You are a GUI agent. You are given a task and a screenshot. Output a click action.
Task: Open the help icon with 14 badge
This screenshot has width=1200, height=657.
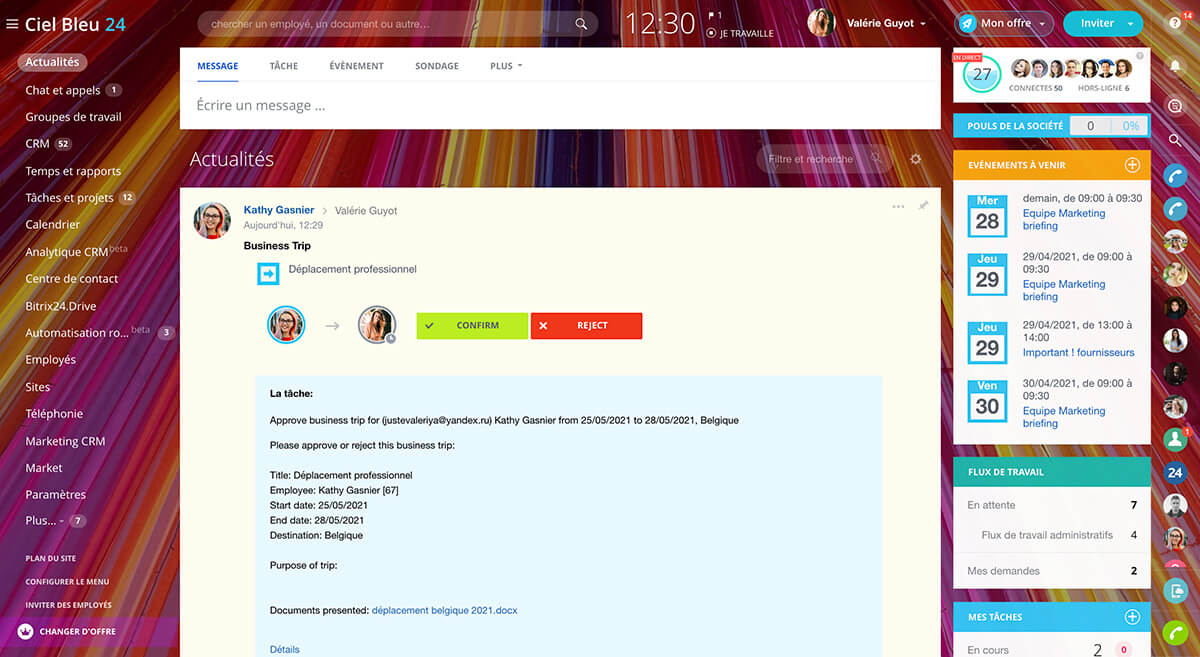(1175, 25)
